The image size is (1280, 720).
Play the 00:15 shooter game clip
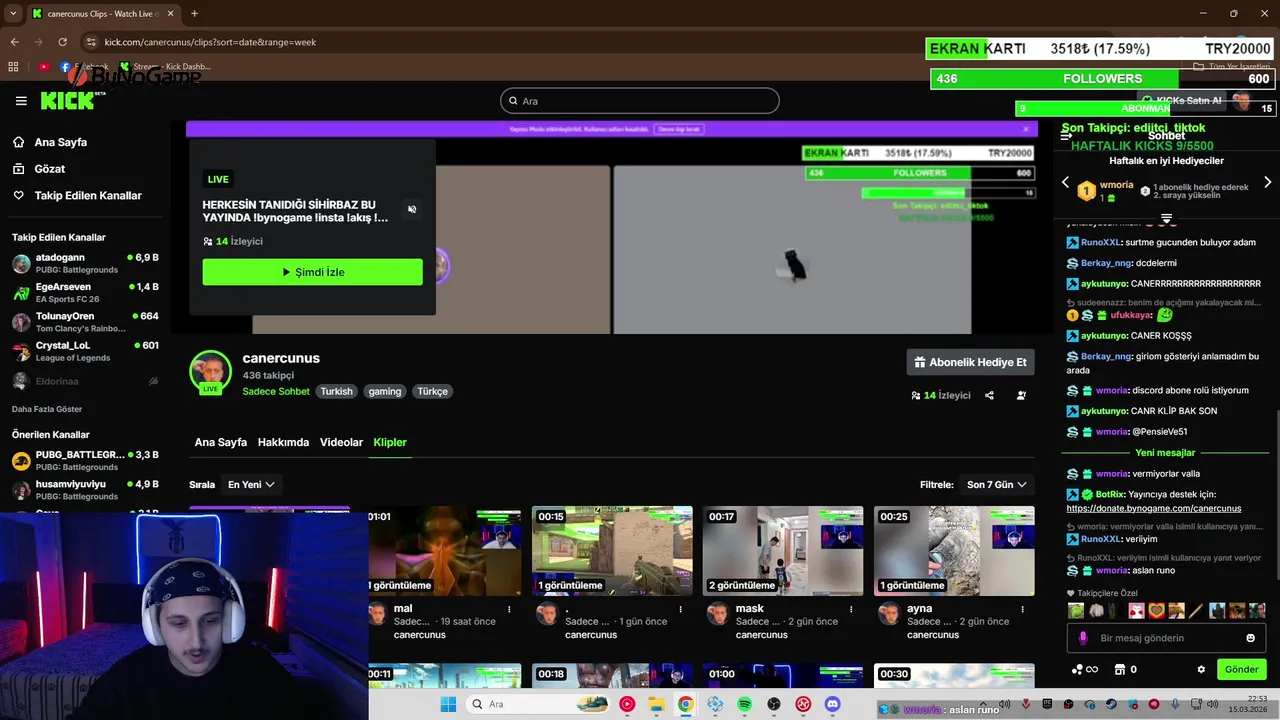pos(612,551)
